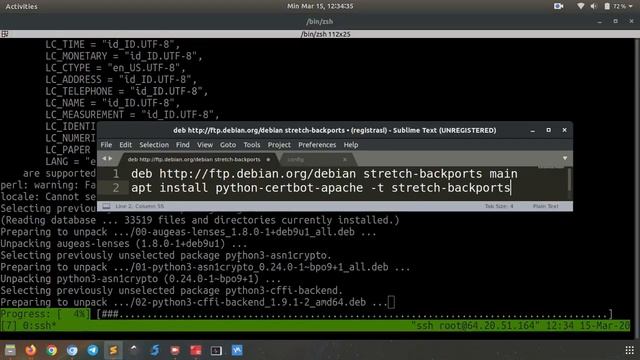Switch to Sublime Text via taskbar icon
The height and width of the screenshot is (360, 640).
(x=113, y=350)
